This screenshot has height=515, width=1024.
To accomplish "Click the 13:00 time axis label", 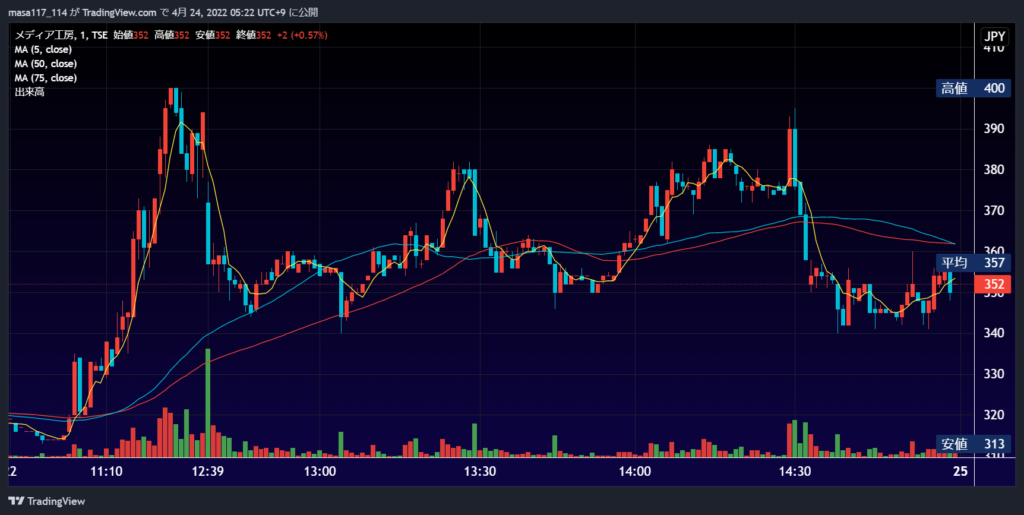I will tap(320, 471).
